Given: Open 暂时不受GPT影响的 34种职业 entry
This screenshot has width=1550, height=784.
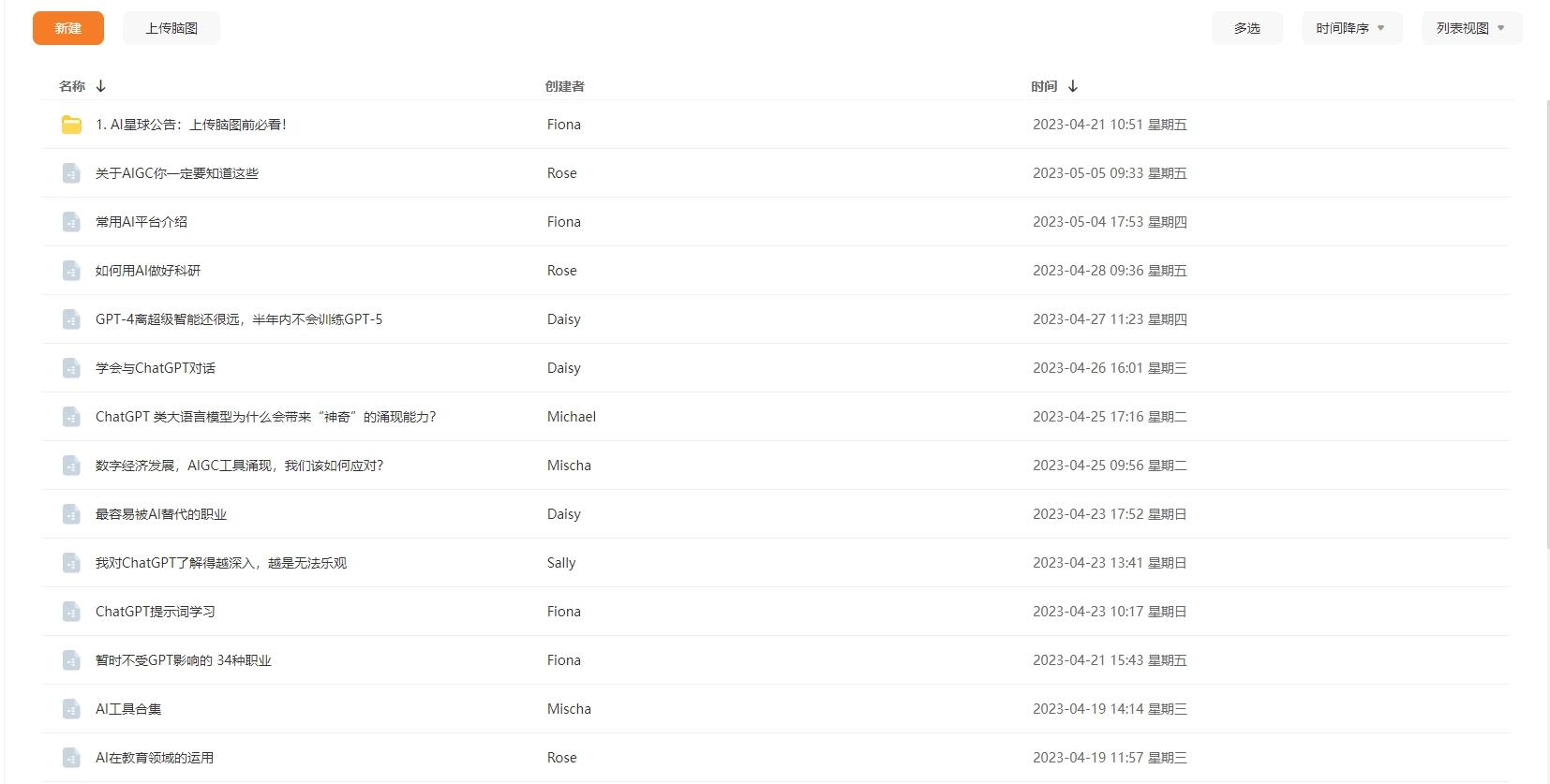Looking at the screenshot, I should coord(184,660).
